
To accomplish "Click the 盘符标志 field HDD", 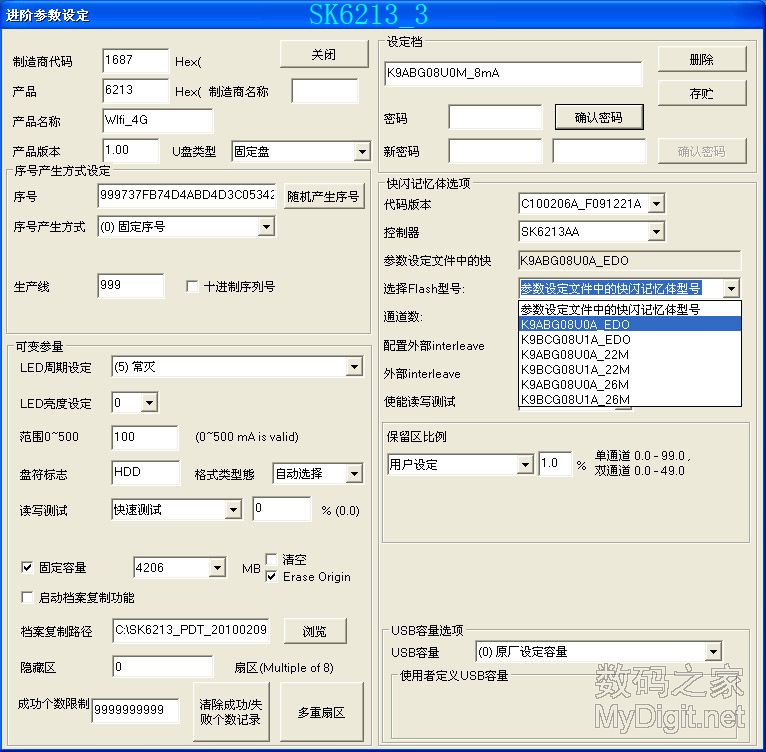I will [x=145, y=473].
